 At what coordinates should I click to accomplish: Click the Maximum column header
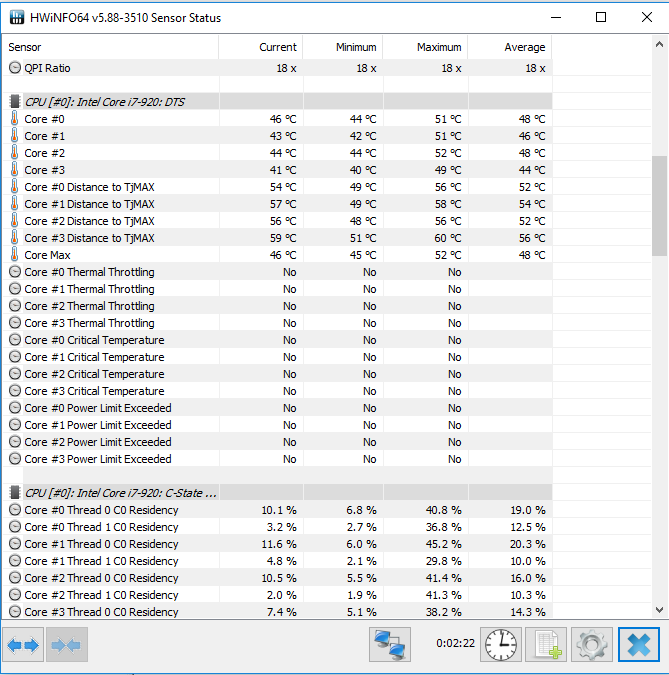(426, 47)
